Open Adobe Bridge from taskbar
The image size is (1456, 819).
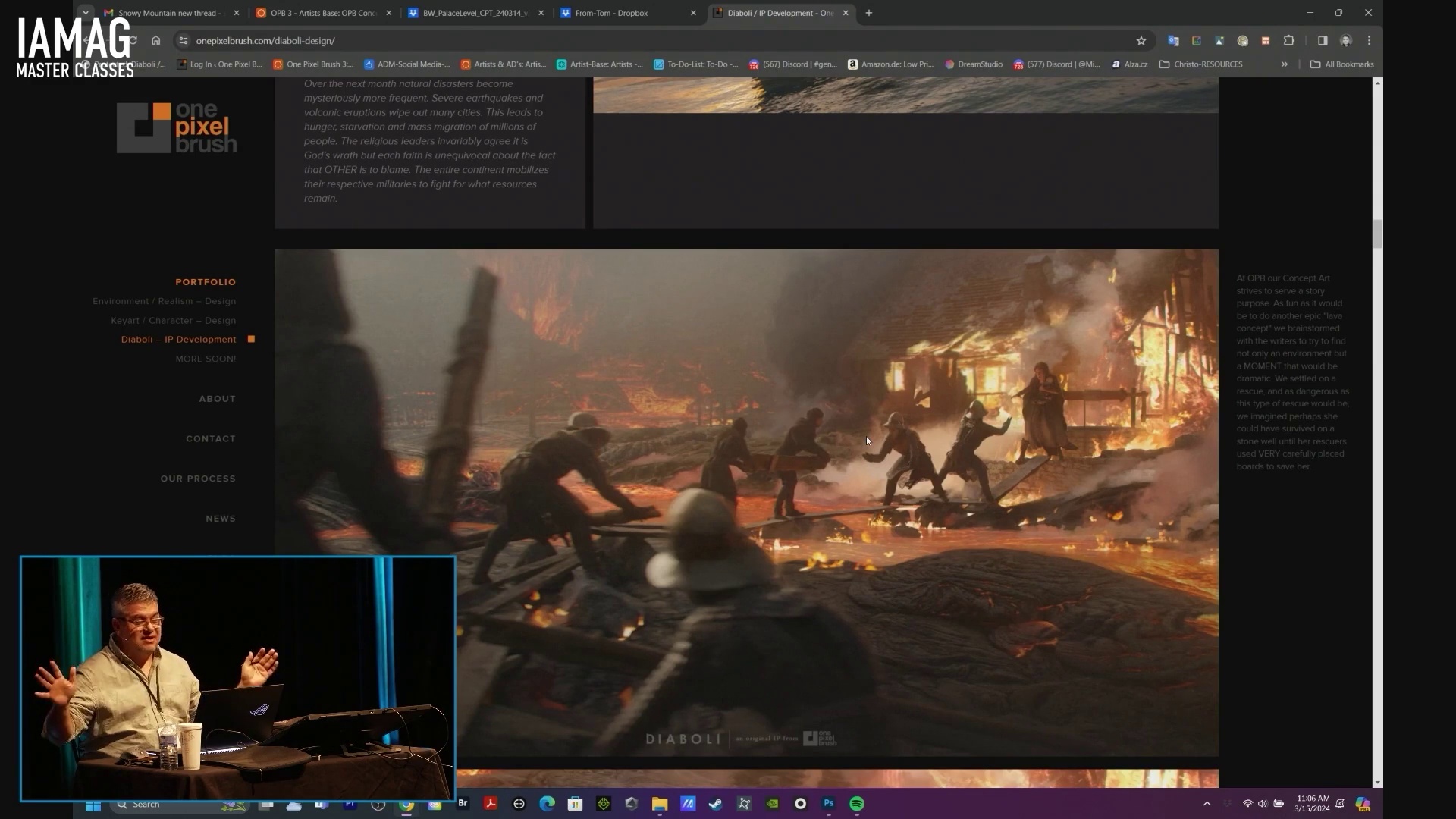[x=463, y=804]
